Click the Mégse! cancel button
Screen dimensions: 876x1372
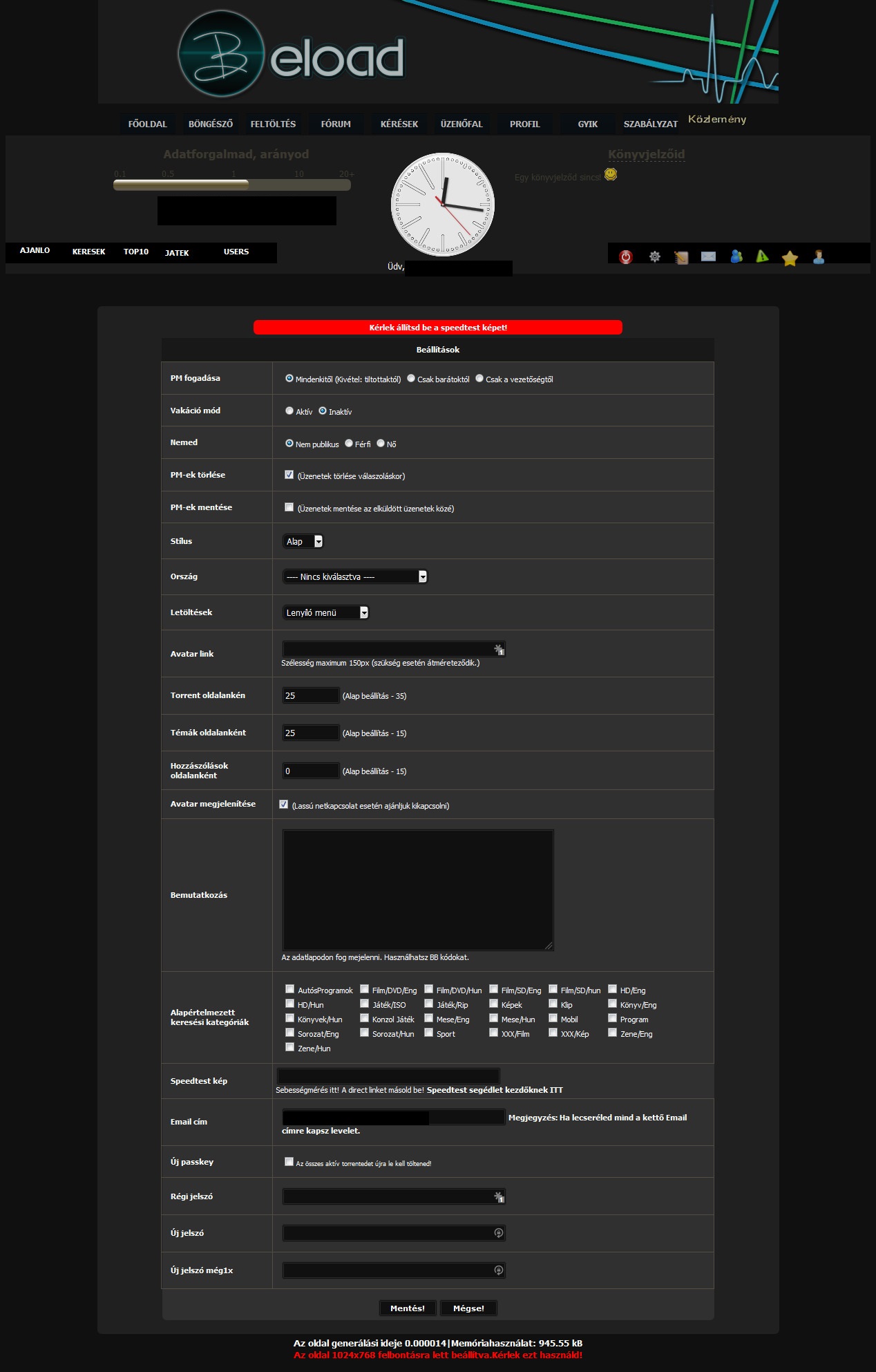468,1308
